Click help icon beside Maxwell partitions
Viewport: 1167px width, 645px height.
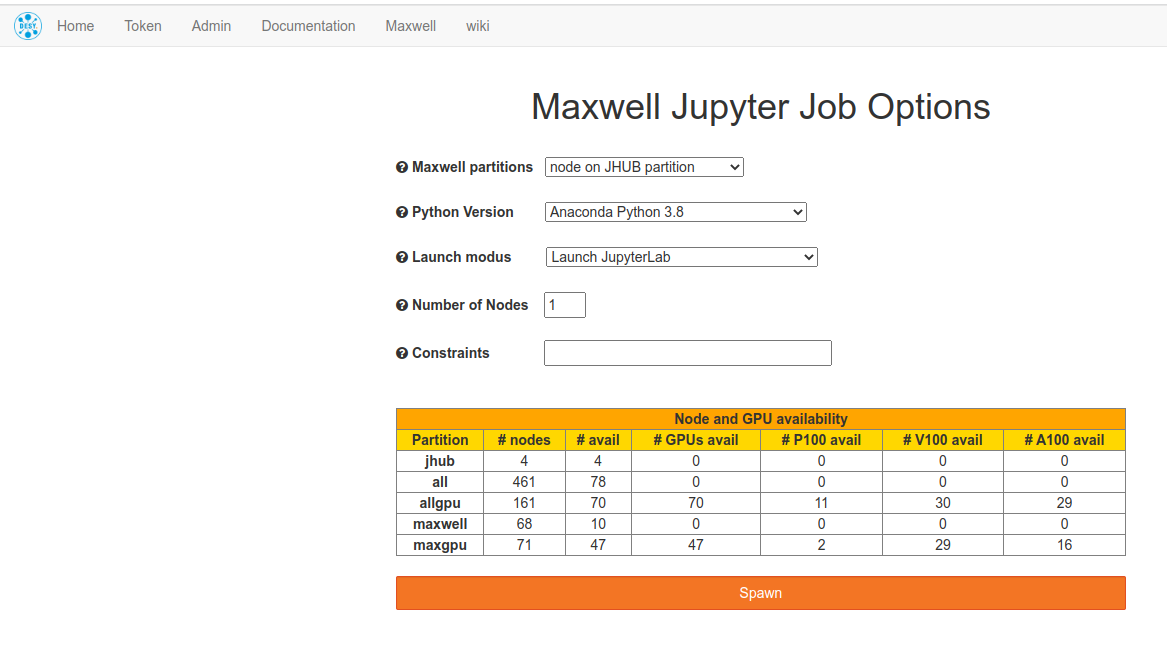click(402, 168)
